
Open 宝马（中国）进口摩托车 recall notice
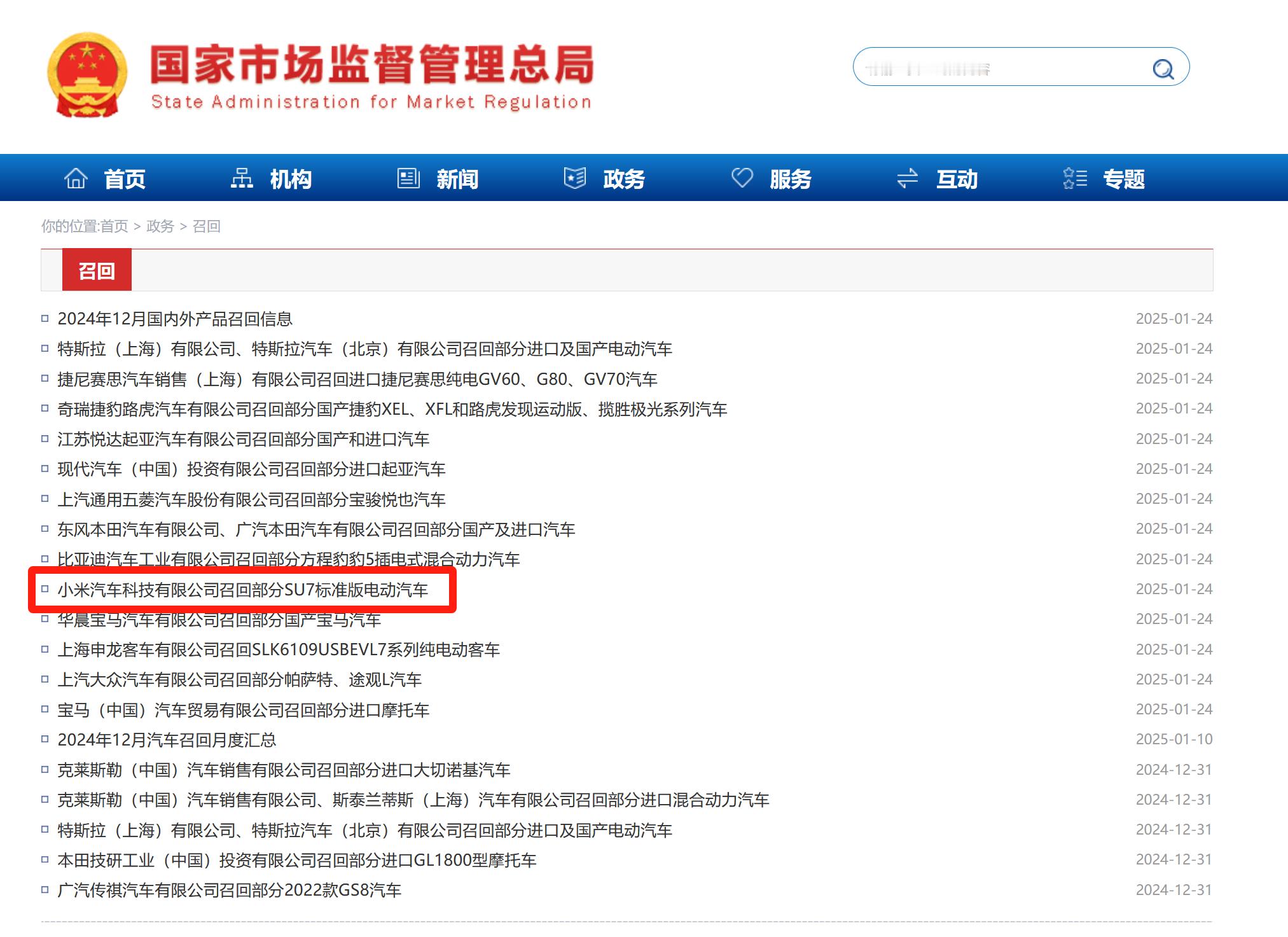(243, 709)
